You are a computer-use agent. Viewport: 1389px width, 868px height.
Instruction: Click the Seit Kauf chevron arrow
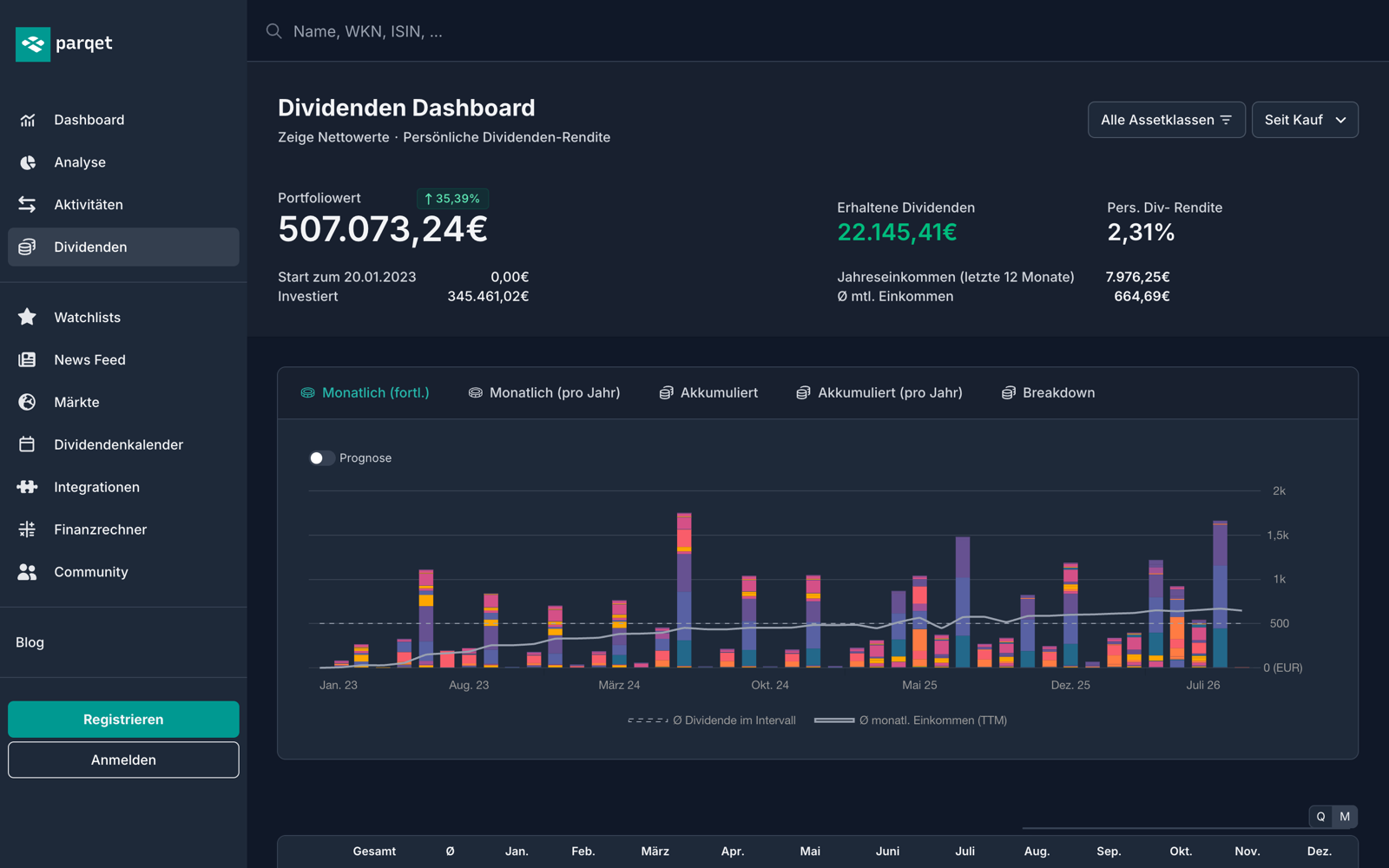coord(1340,120)
